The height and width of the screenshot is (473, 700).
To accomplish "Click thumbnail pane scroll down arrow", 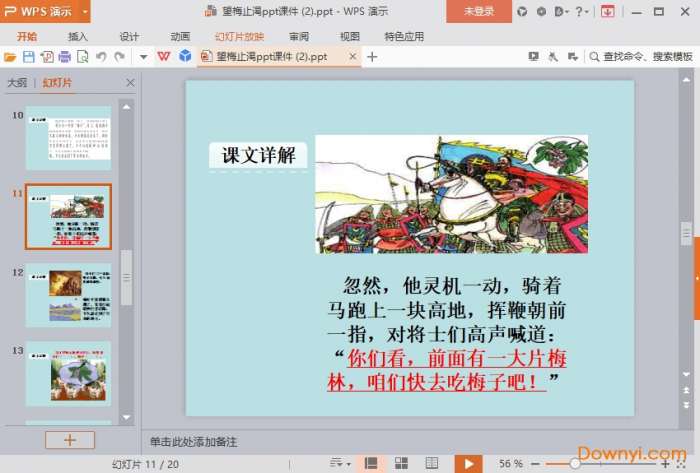I will point(126,417).
